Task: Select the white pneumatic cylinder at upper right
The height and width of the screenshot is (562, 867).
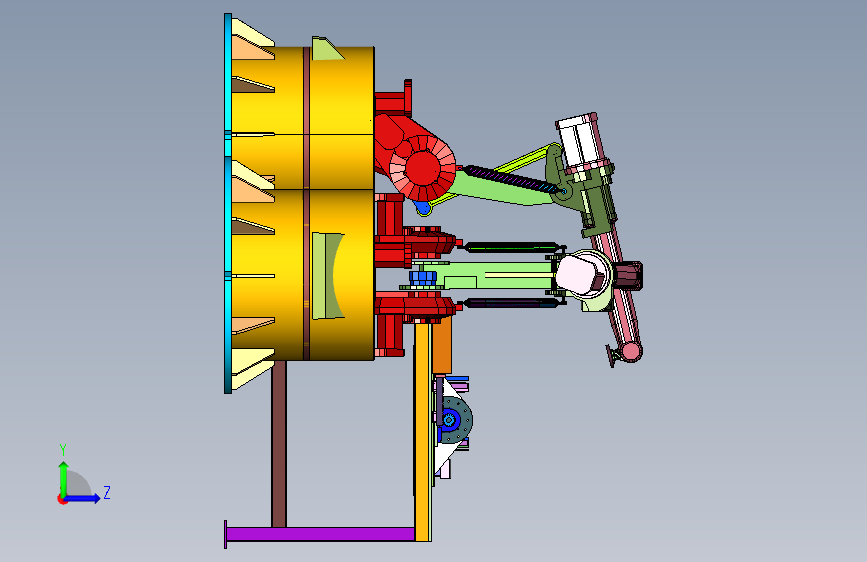Action: (577, 140)
